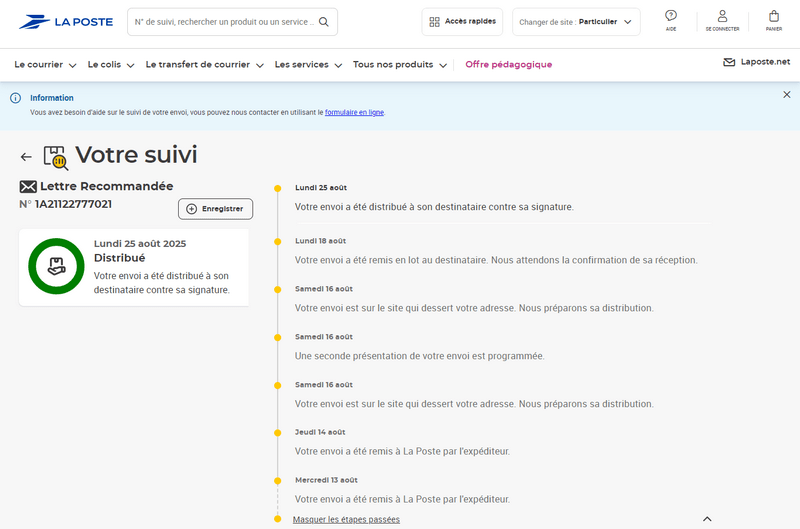This screenshot has width=800, height=529.
Task: Click the La Poste logo
Action: tap(66, 22)
